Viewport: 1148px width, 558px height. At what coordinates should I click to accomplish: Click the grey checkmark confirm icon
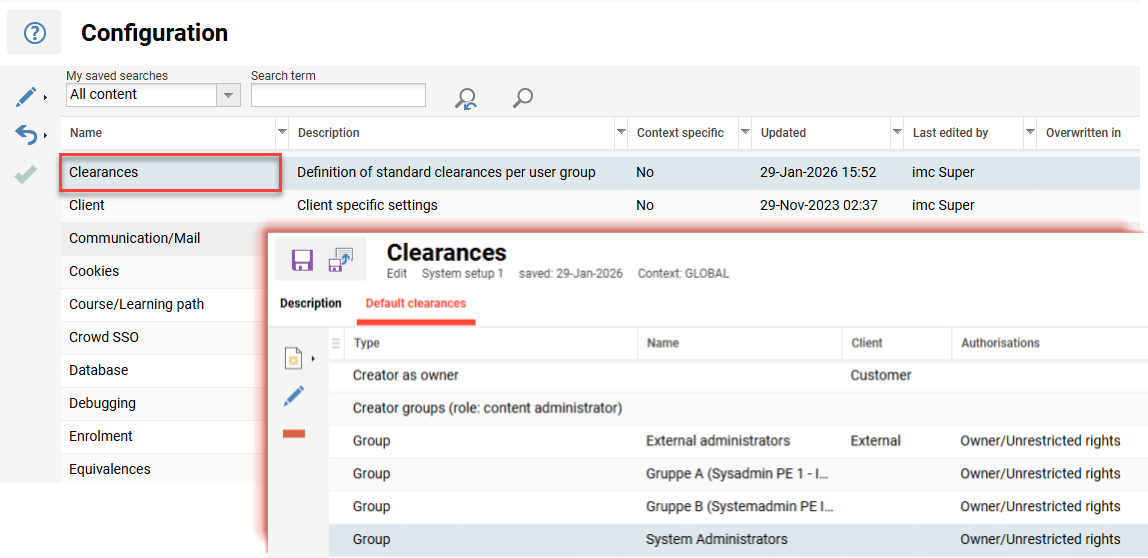click(26, 174)
